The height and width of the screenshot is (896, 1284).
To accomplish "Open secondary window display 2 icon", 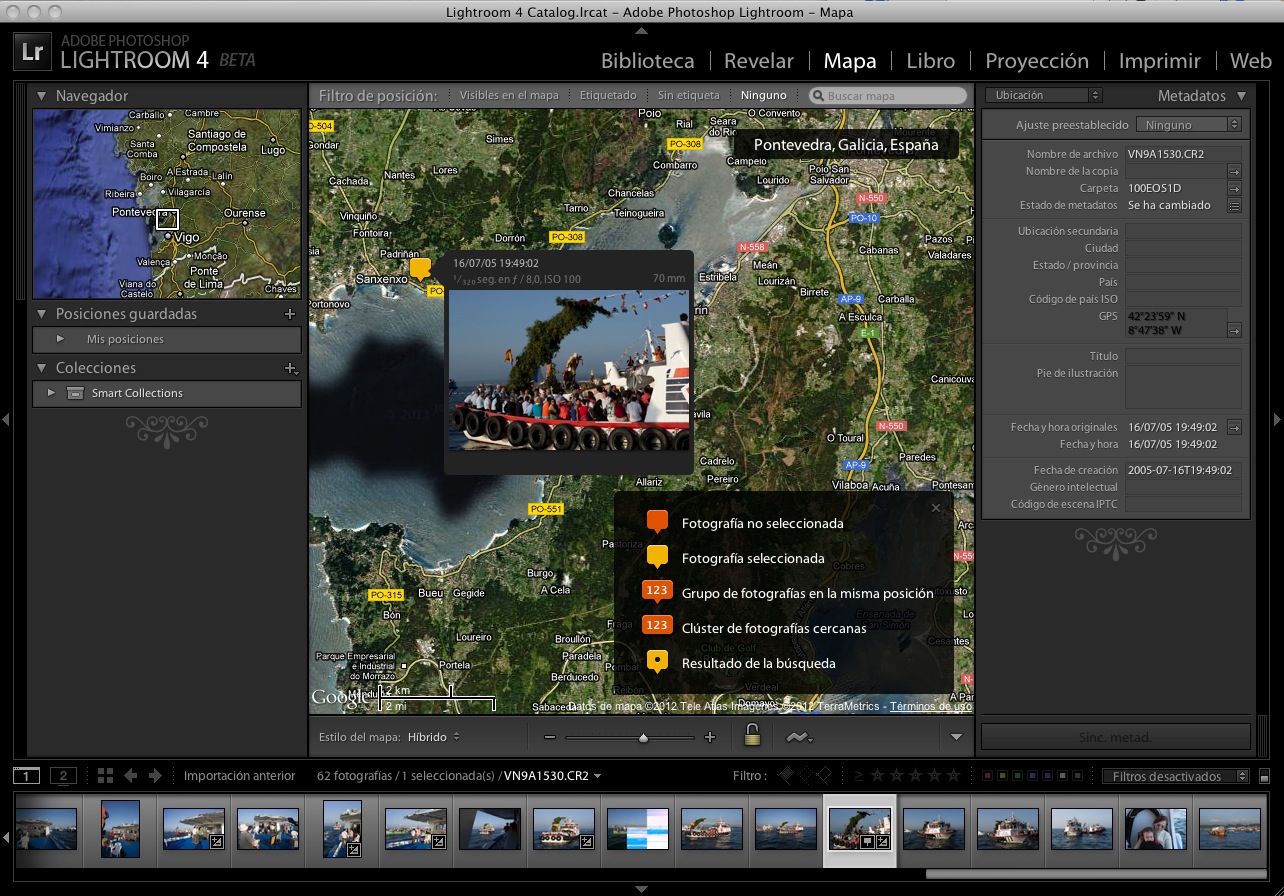I will click(x=63, y=776).
